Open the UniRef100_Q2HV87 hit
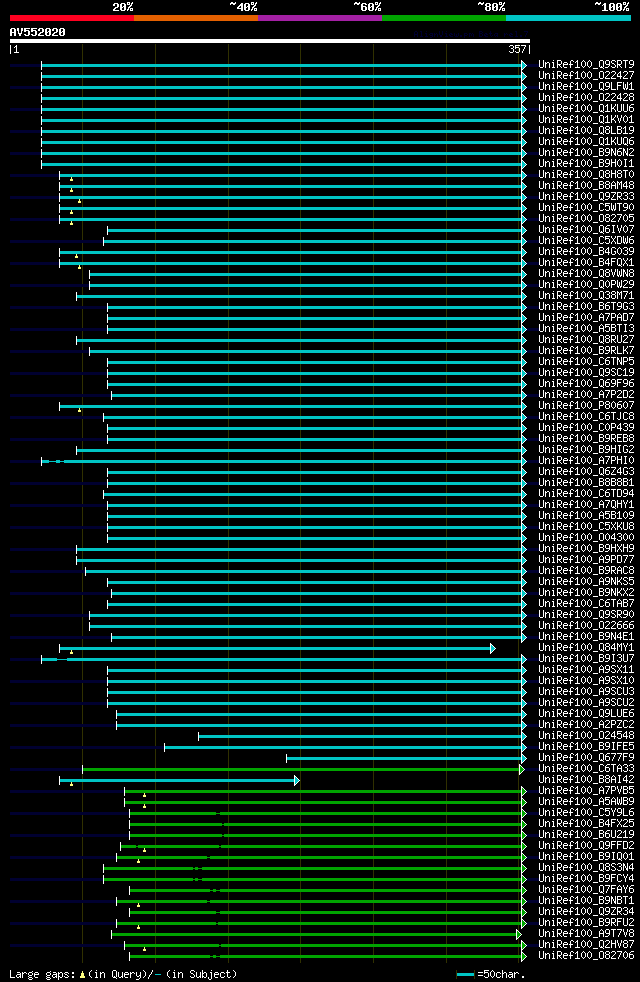The image size is (640, 982). tap(586, 944)
